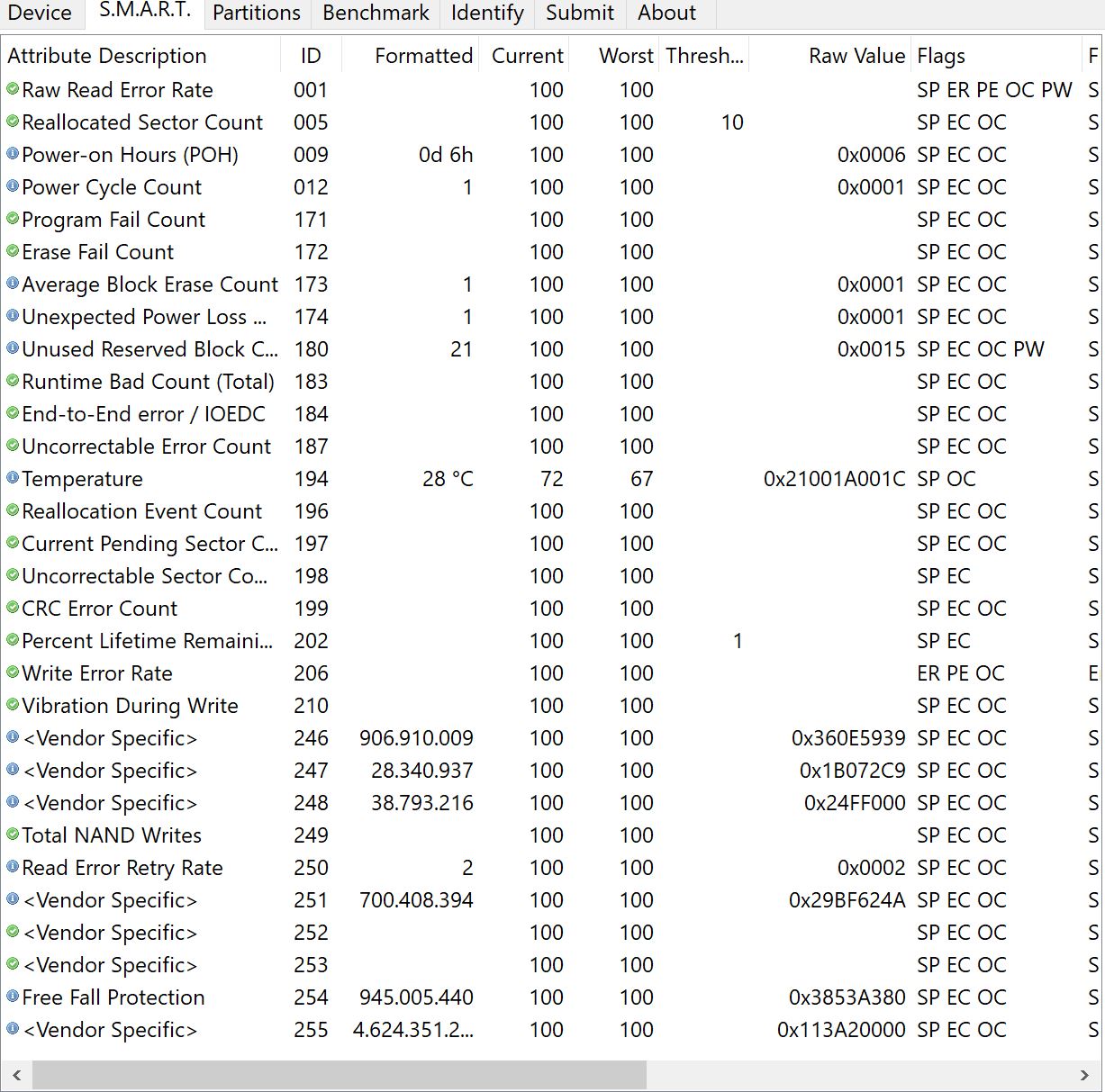Open the Benchmark tab
The width and height of the screenshot is (1105, 1092).
click(x=376, y=13)
